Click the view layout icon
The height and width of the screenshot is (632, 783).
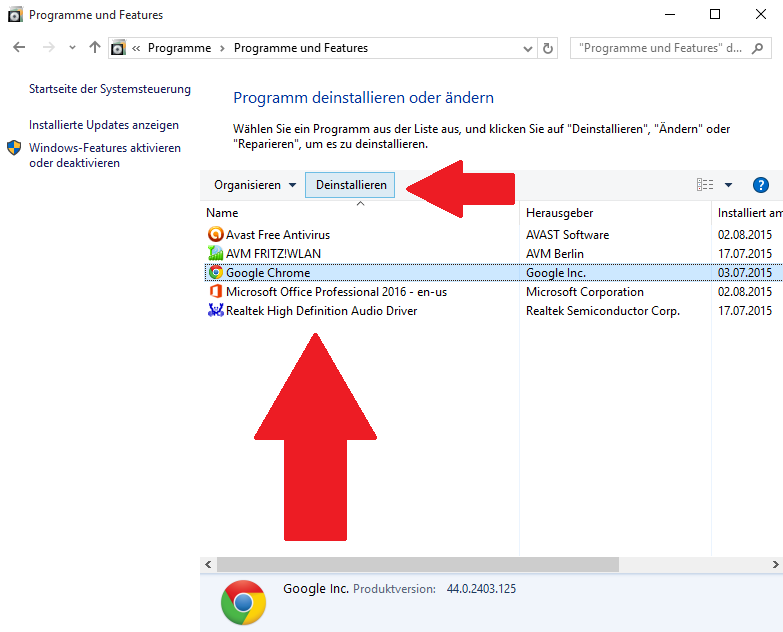(705, 185)
